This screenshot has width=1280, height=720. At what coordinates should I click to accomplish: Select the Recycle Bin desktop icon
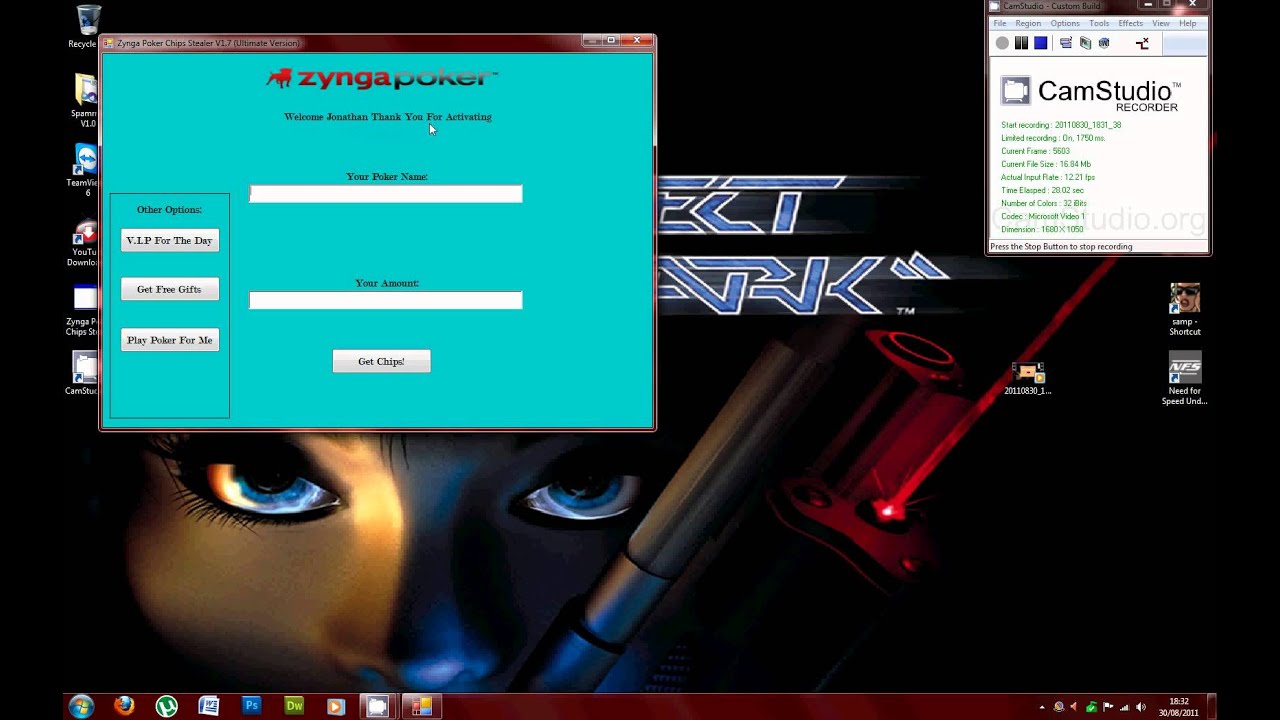click(86, 26)
